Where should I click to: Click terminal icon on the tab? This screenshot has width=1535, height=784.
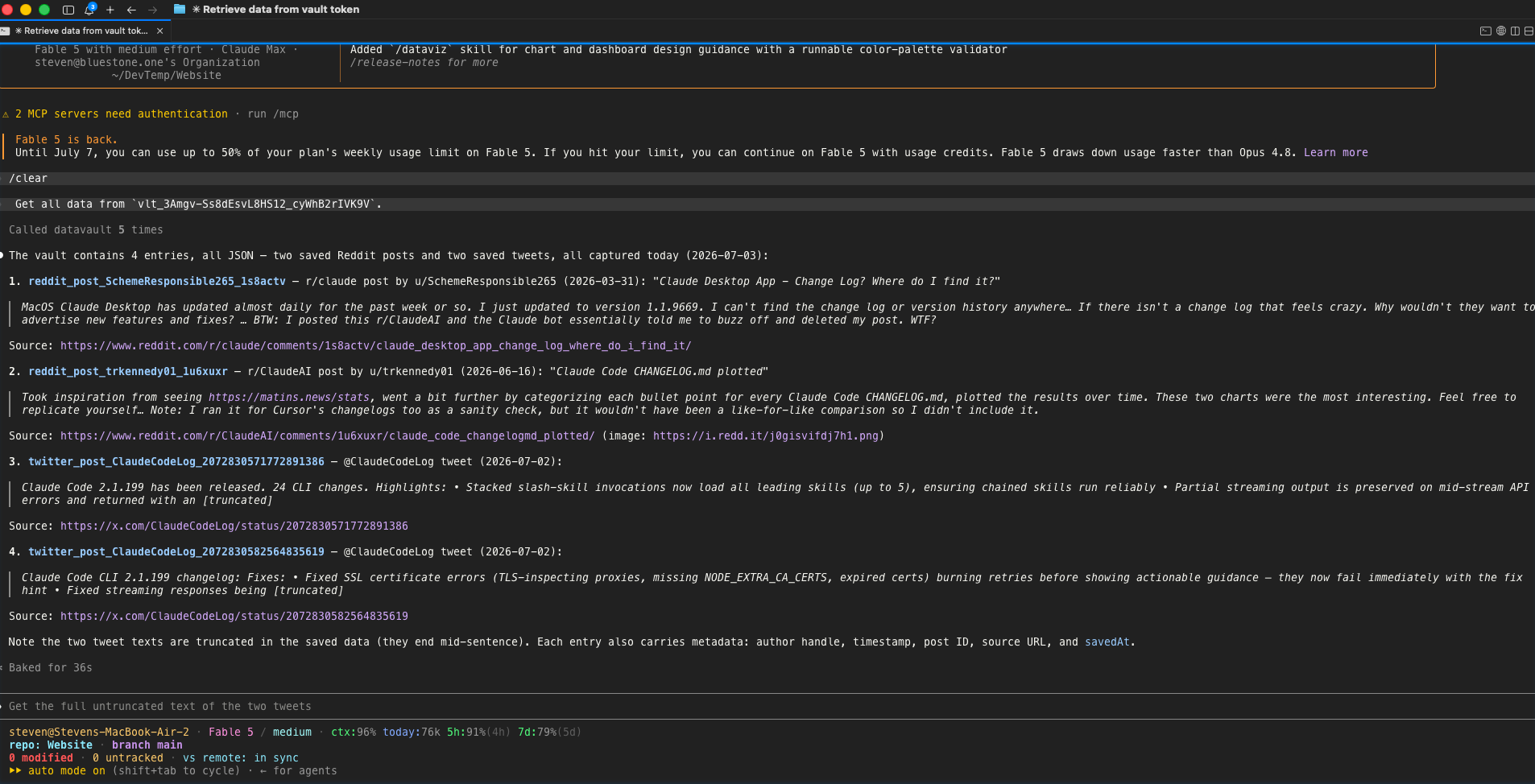coord(5,31)
